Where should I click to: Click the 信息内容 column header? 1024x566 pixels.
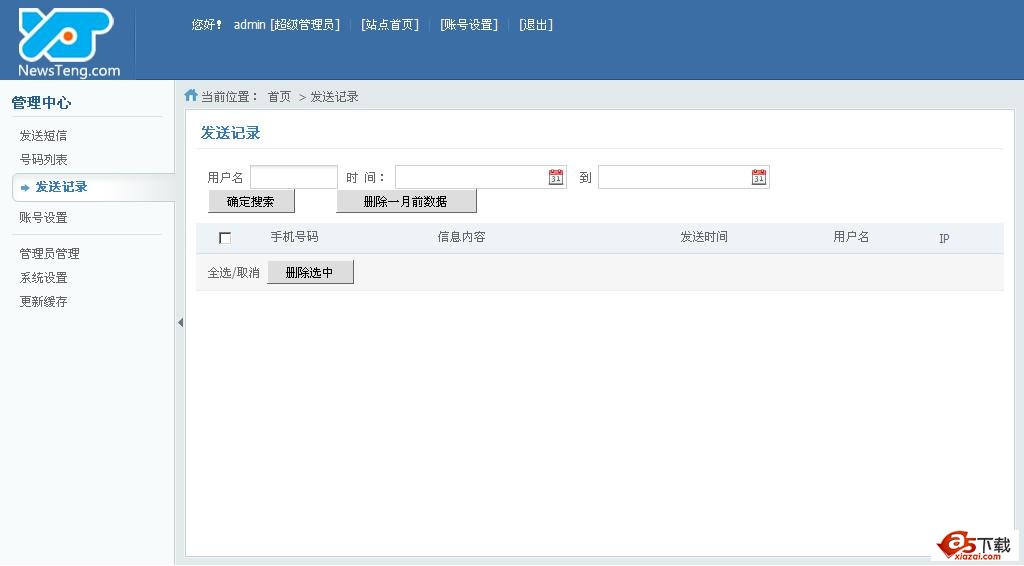point(462,237)
